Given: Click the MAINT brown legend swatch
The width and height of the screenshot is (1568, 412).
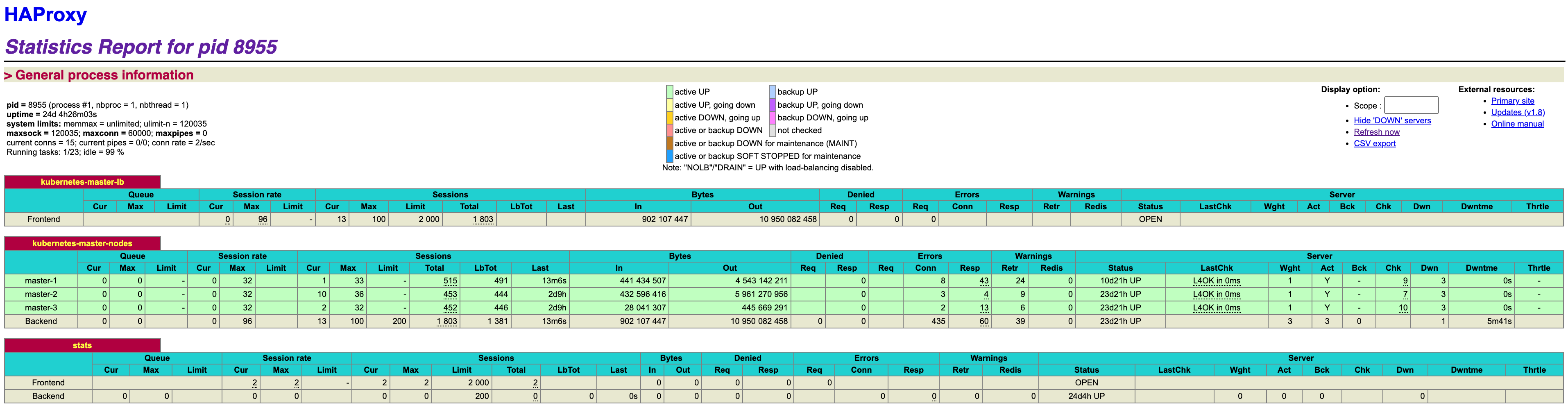Looking at the screenshot, I should coord(670,144).
